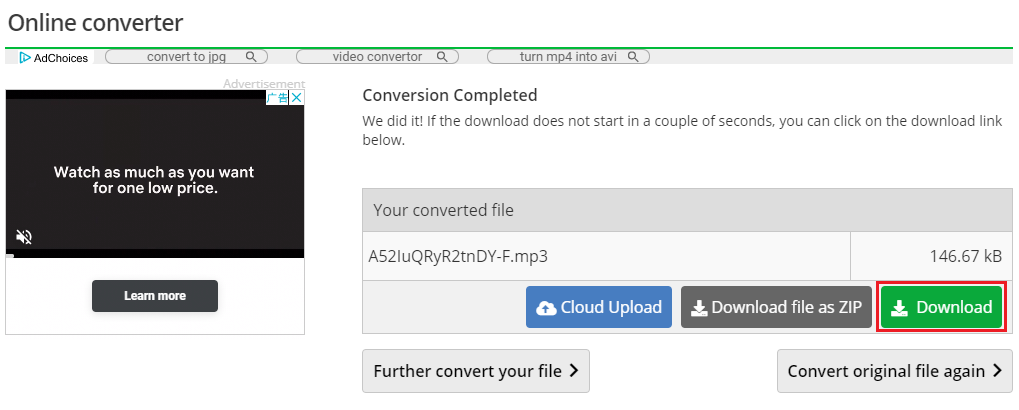This screenshot has height=410, width=1019.
Task: Select the 'convert to jpg' ad link
Action: [x=187, y=57]
